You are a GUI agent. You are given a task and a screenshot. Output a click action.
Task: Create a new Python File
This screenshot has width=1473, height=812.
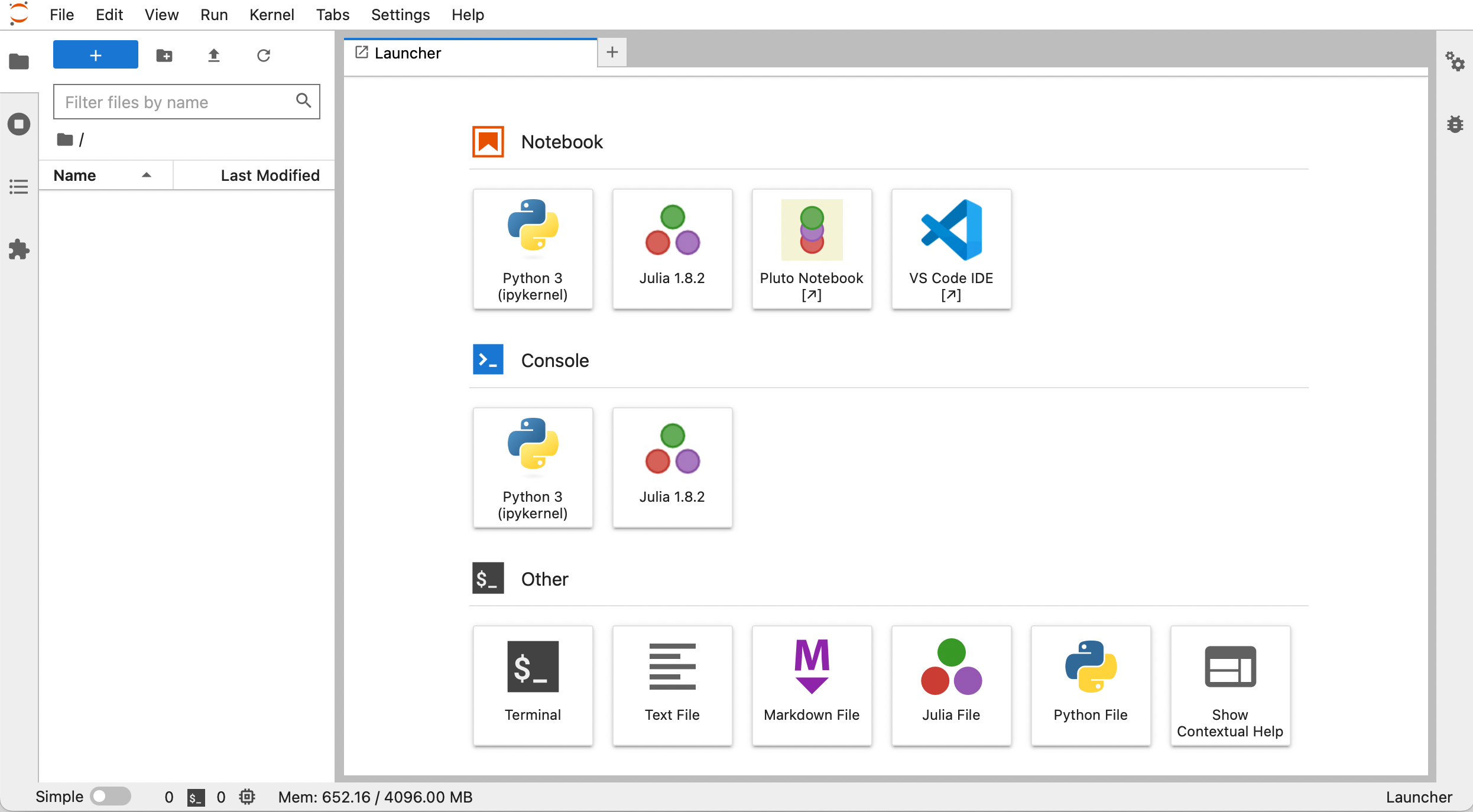point(1091,686)
